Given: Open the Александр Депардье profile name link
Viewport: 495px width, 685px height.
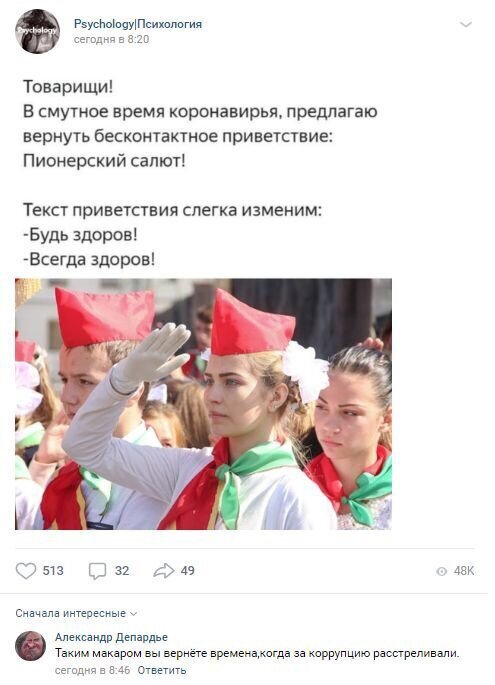Looking at the screenshot, I should tap(111, 637).
